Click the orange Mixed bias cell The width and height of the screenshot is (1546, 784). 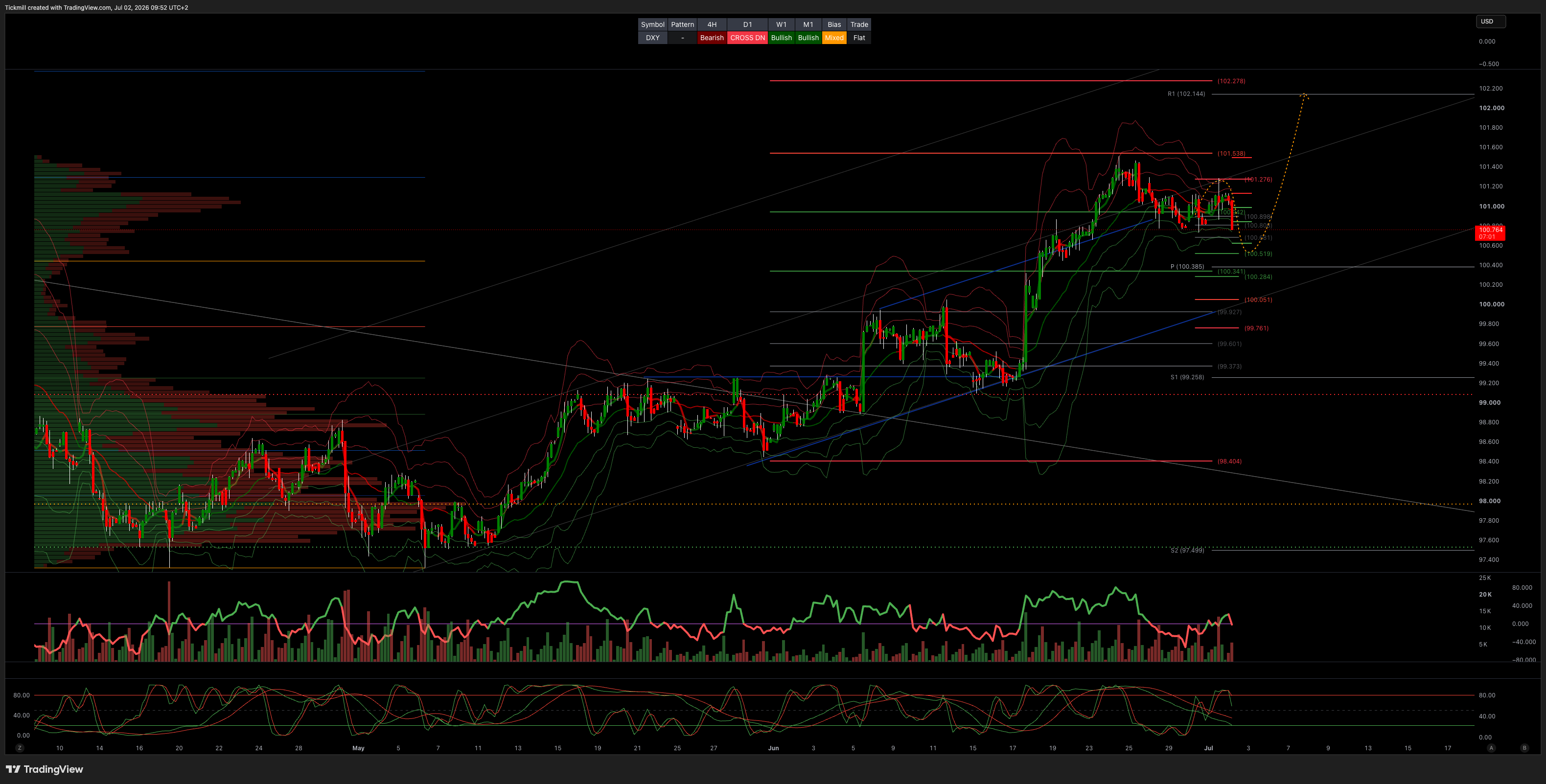834,38
